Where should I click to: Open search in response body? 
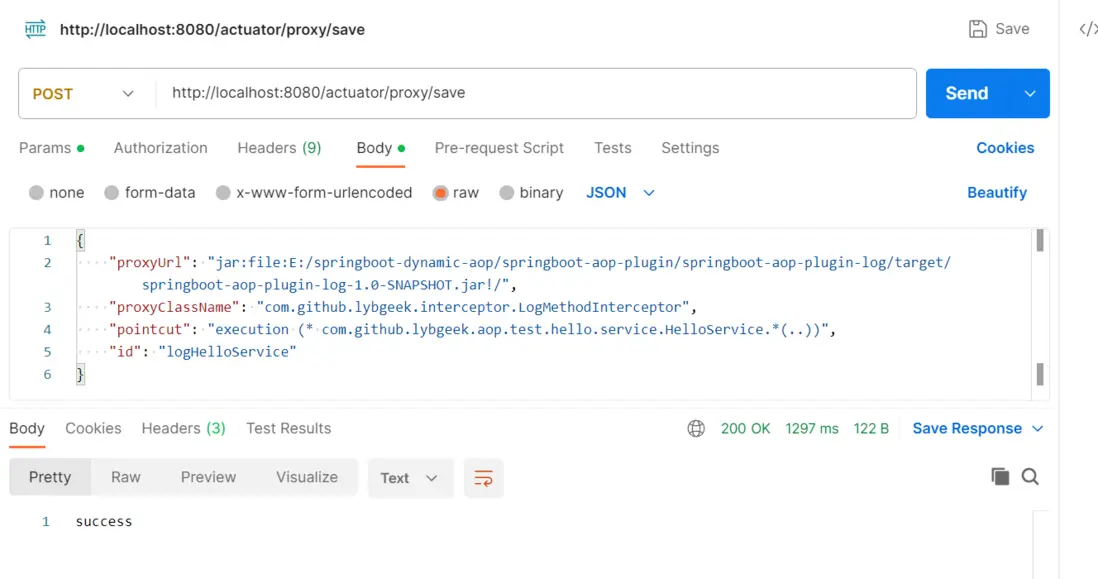(x=1030, y=477)
